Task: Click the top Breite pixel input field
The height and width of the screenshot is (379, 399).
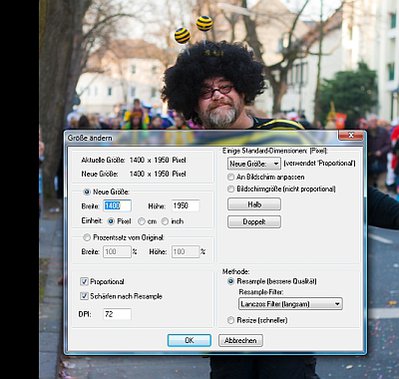Action: click(117, 206)
